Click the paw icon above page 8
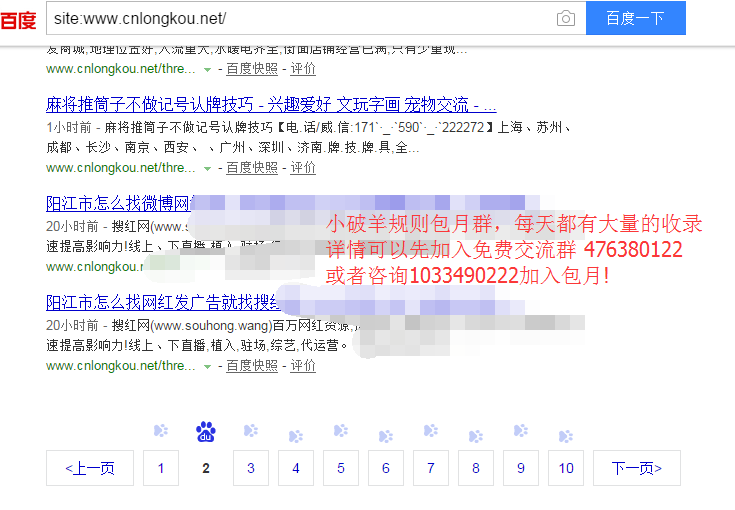The width and height of the screenshot is (735, 510). tap(476, 436)
